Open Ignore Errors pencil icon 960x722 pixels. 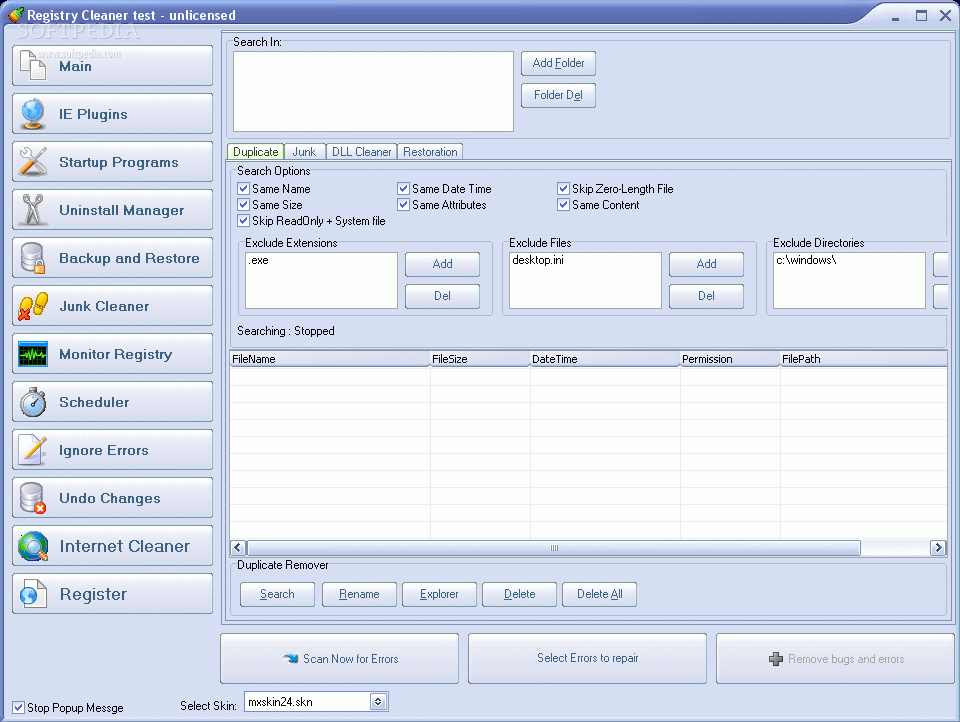point(32,450)
